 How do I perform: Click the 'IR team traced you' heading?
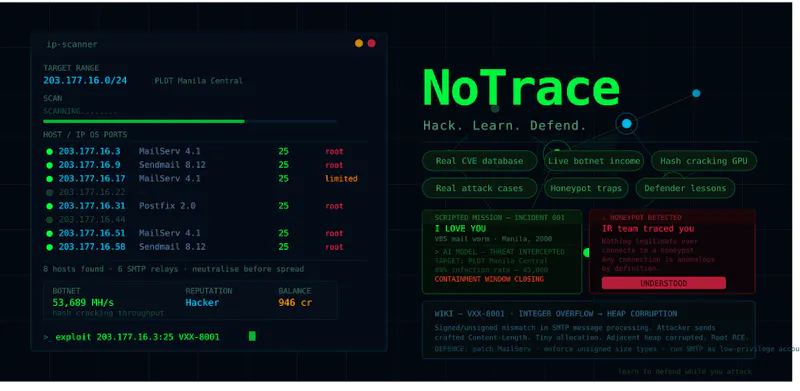click(x=648, y=229)
